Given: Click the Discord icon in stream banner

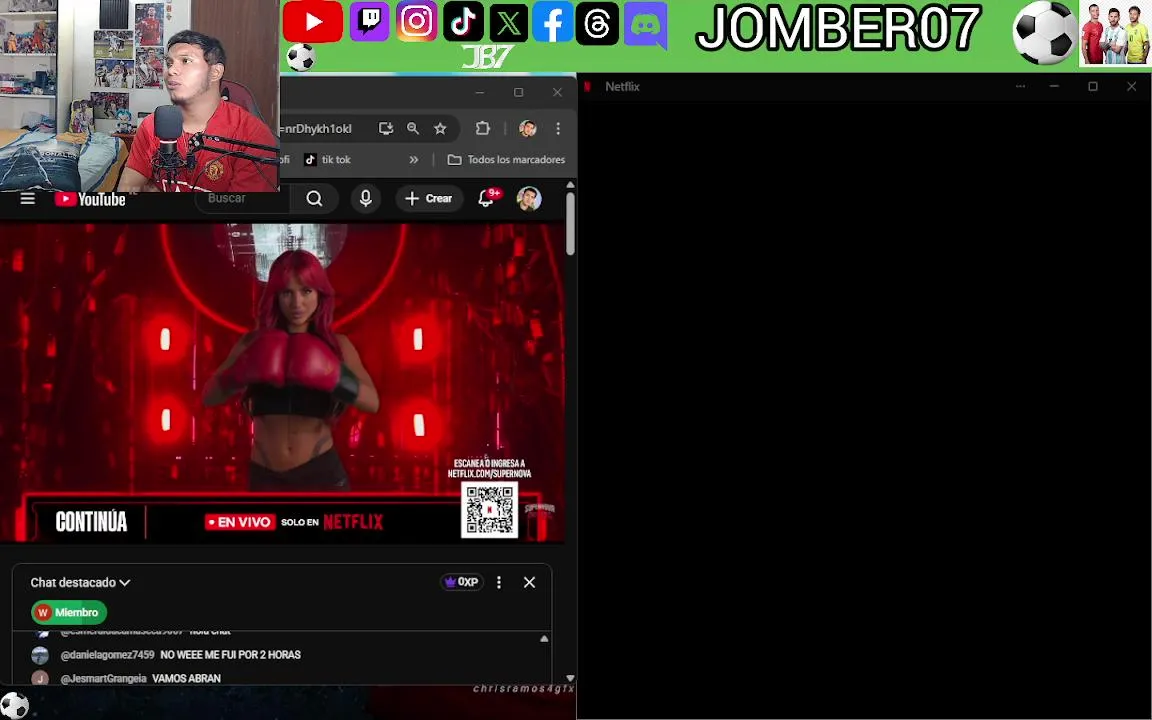Looking at the screenshot, I should [x=645, y=26].
